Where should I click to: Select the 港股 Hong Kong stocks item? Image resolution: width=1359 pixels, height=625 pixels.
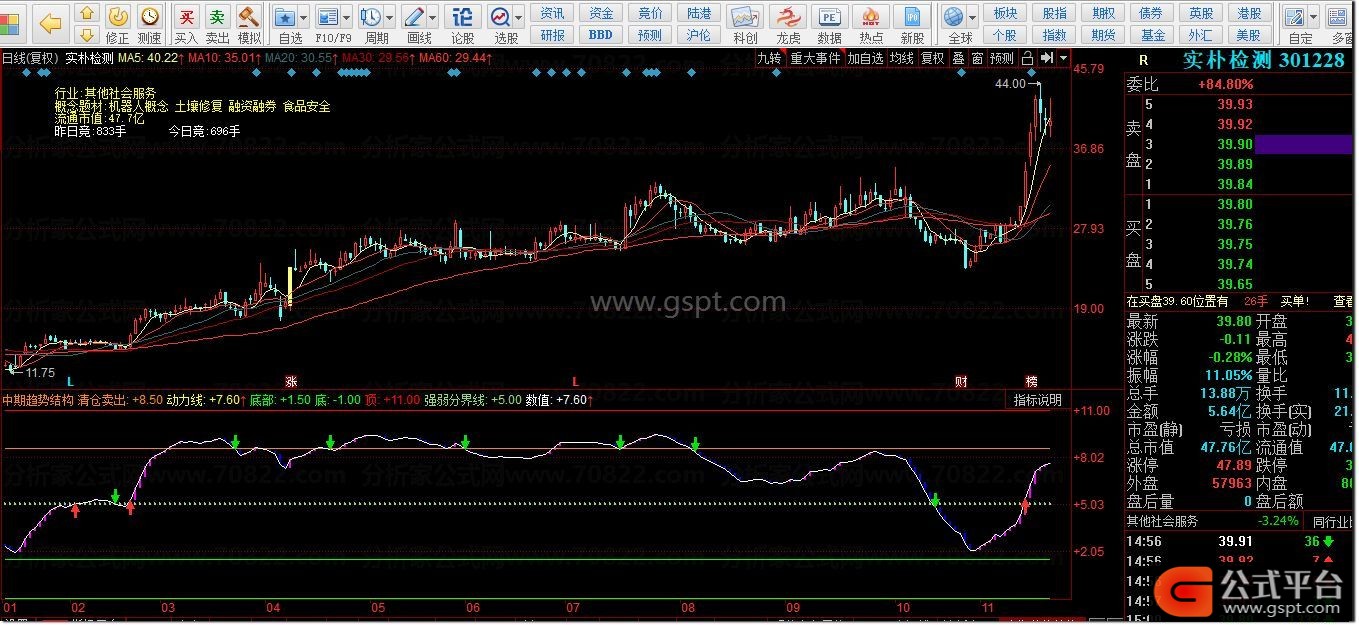click(1248, 13)
